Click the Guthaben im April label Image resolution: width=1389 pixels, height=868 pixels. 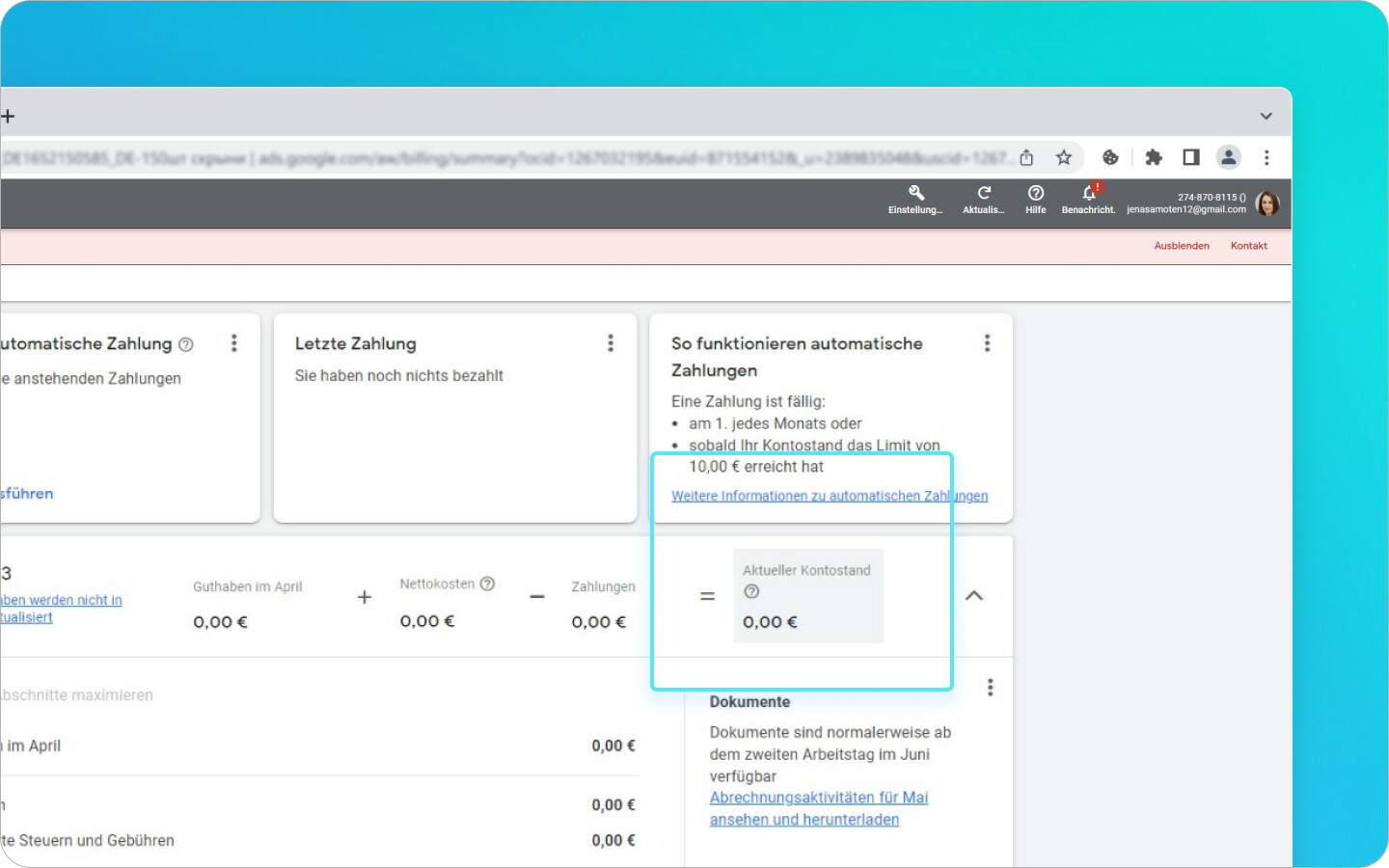(x=248, y=586)
